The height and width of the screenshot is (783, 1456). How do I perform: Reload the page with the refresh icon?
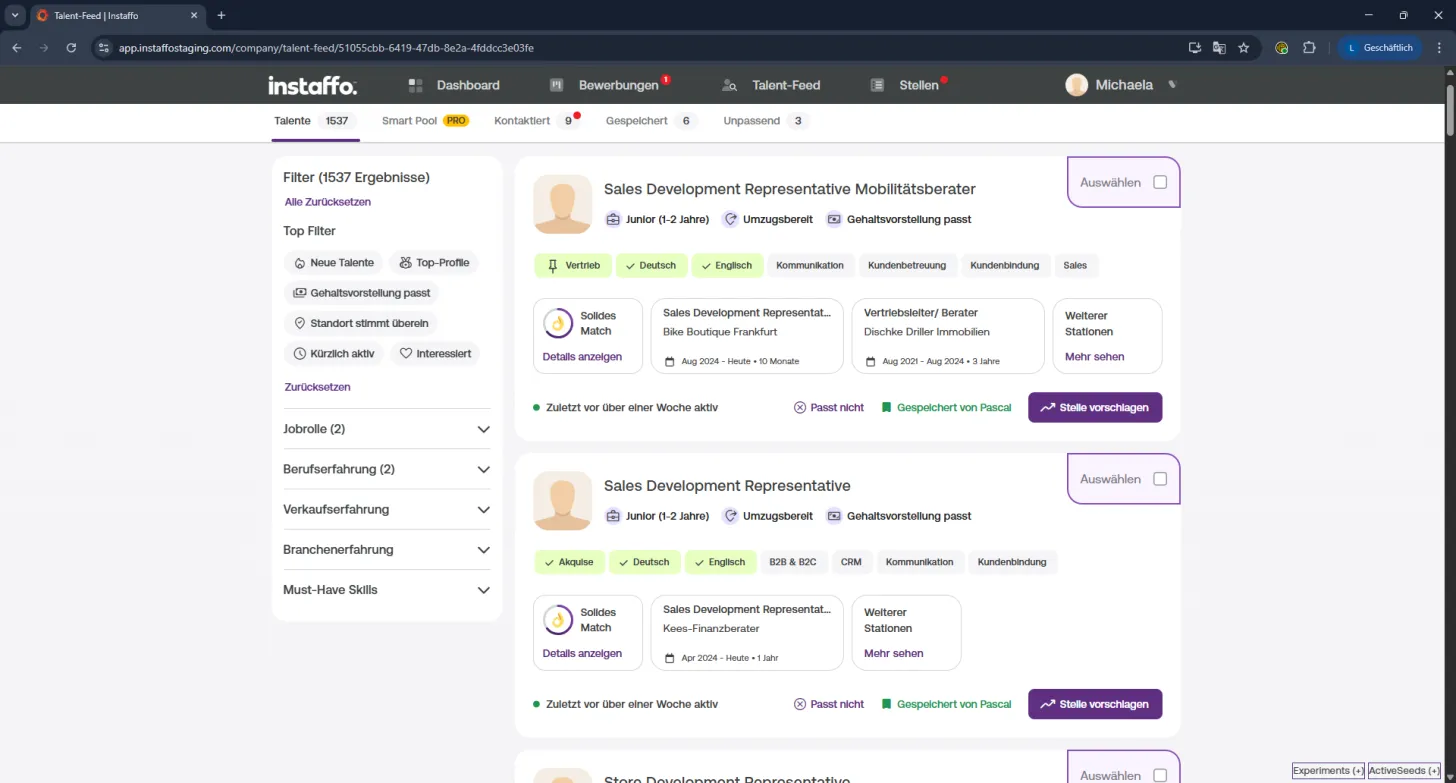click(x=71, y=47)
